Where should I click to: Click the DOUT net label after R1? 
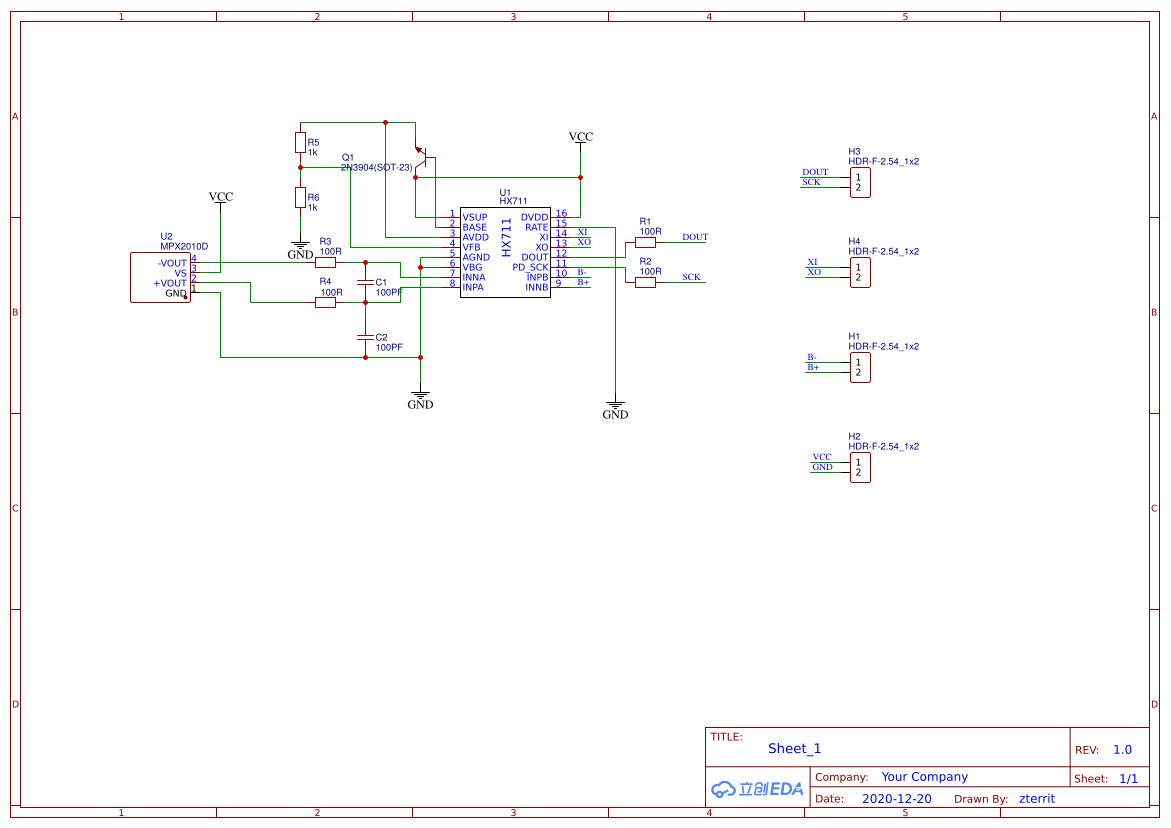click(694, 237)
